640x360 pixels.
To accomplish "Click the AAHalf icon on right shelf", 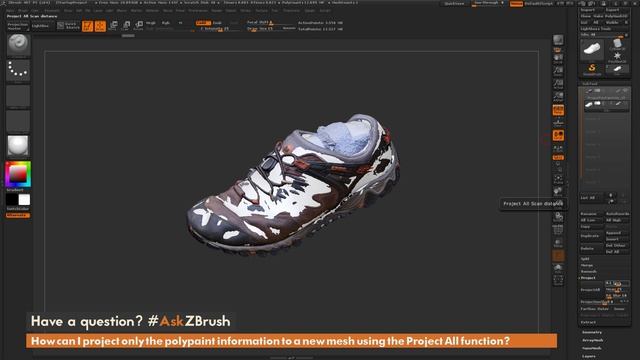I will 558,97.
